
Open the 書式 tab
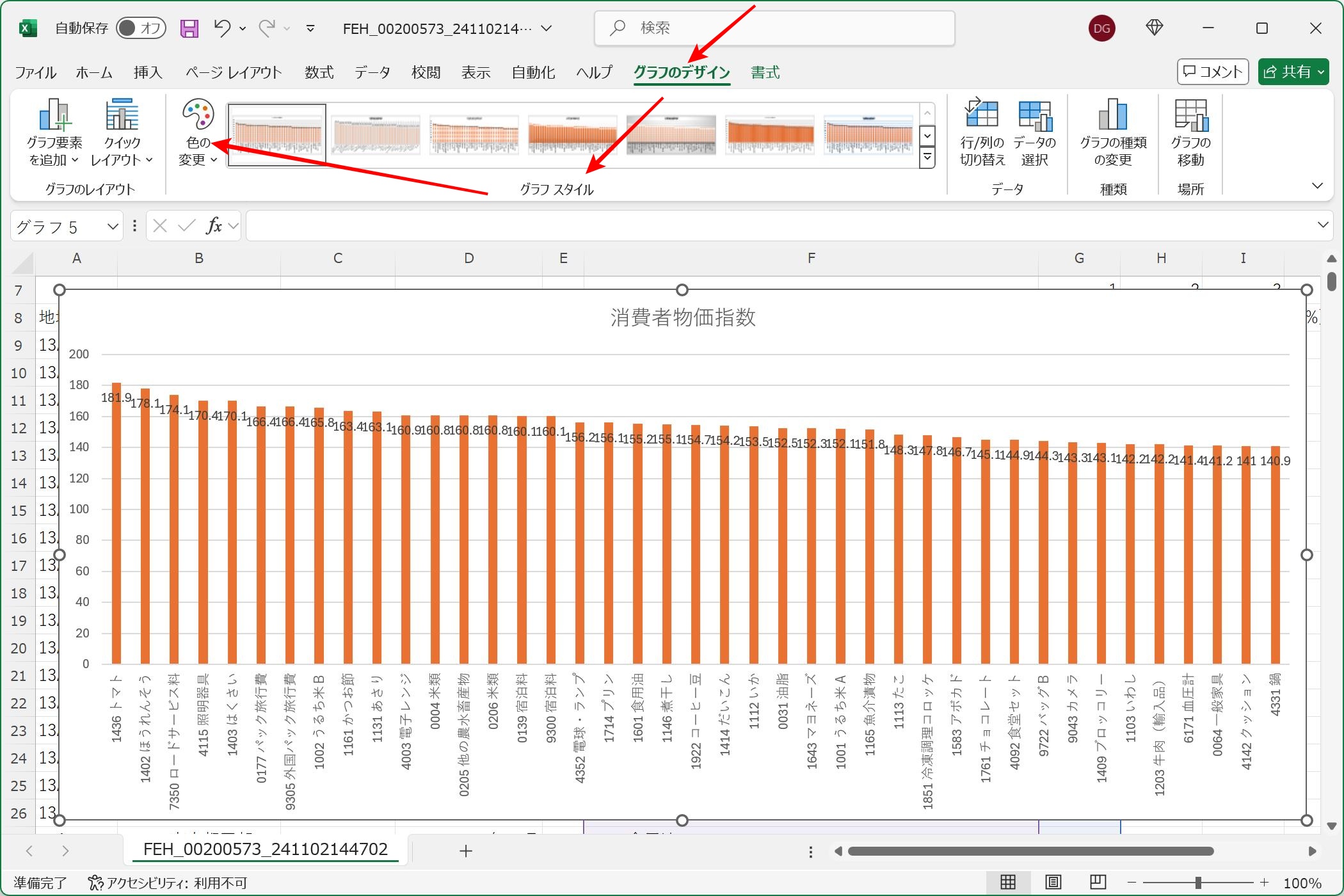pyautogui.click(x=765, y=72)
